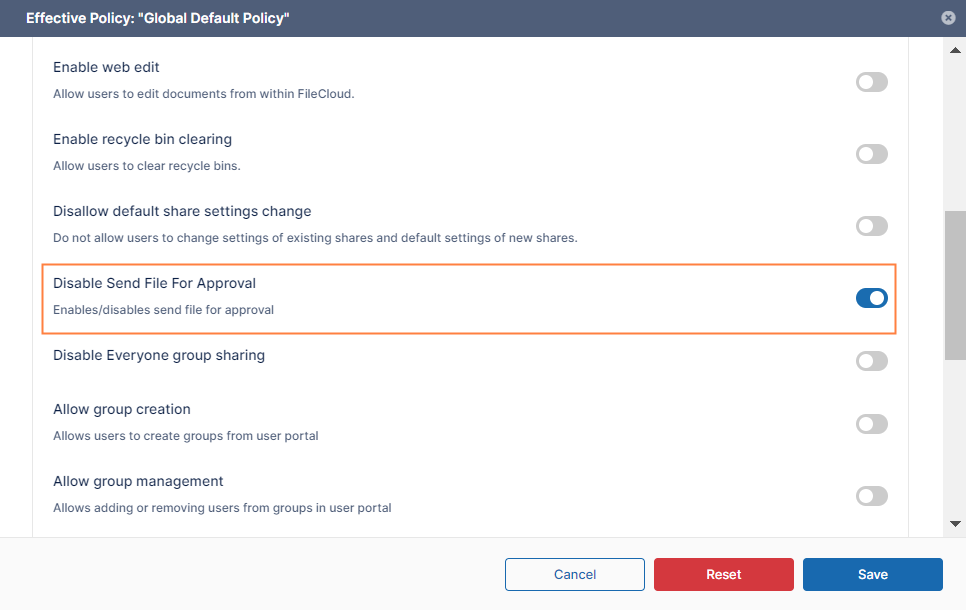This screenshot has height=610, width=966.
Task: Click the "Enable web edit" setting label
Action: click(106, 68)
